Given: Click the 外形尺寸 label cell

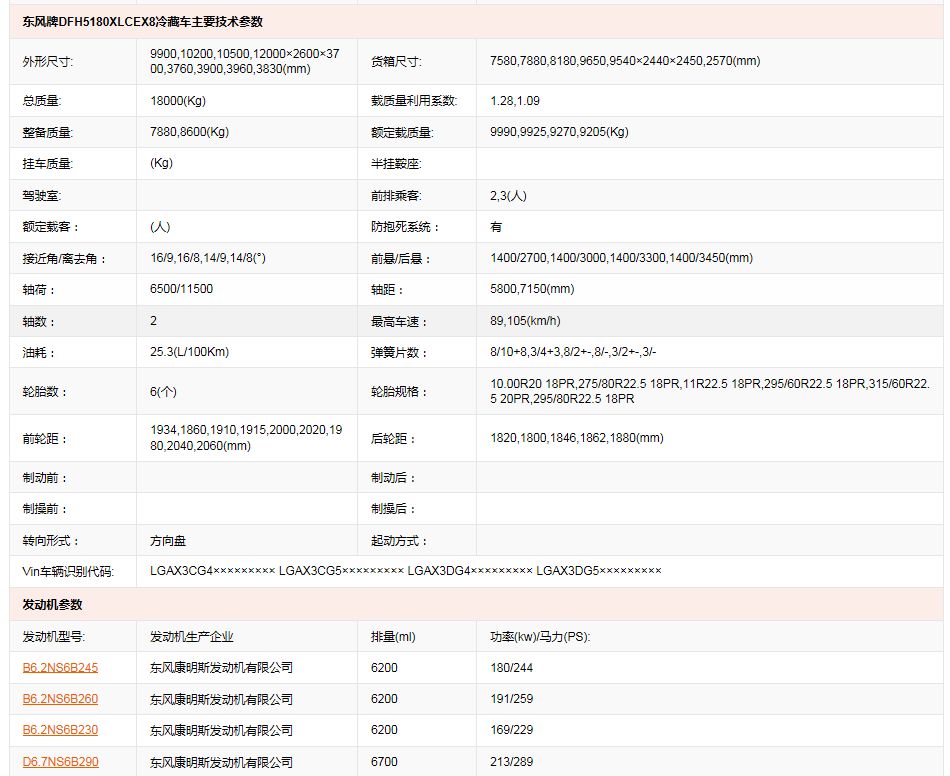Looking at the screenshot, I should coord(48,61).
